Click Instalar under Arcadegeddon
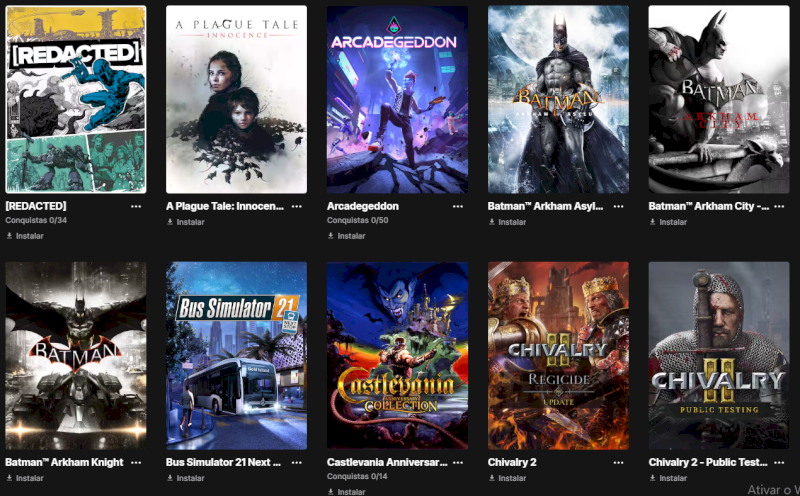 click(346, 236)
